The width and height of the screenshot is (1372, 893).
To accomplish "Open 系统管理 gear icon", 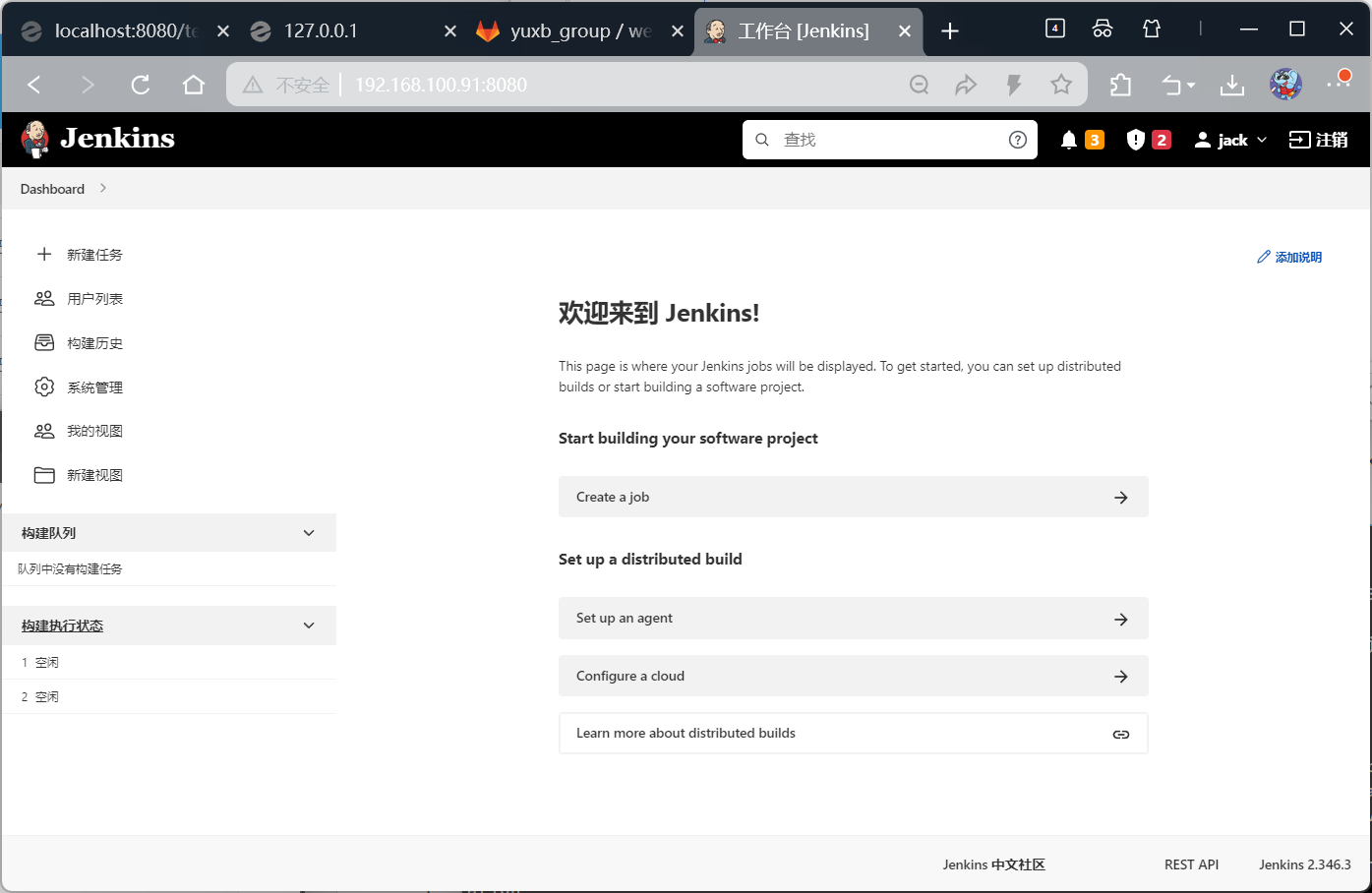I will click(x=44, y=387).
